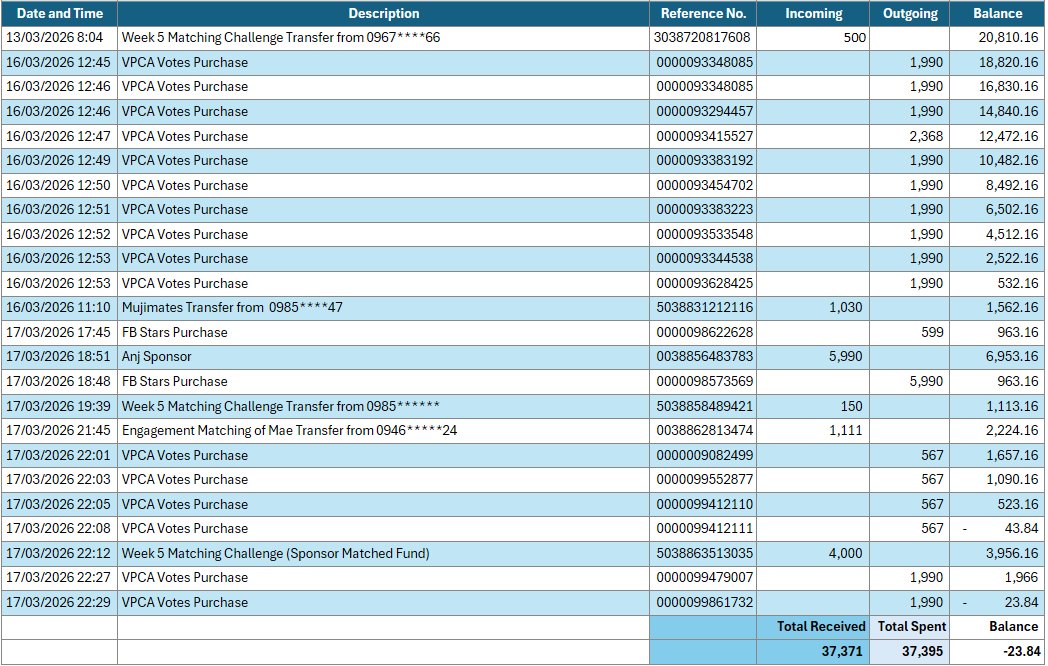This screenshot has width=1048, height=666.
Task: Select FB Stars Purchase in the 18:48 row
Action: click(x=174, y=381)
